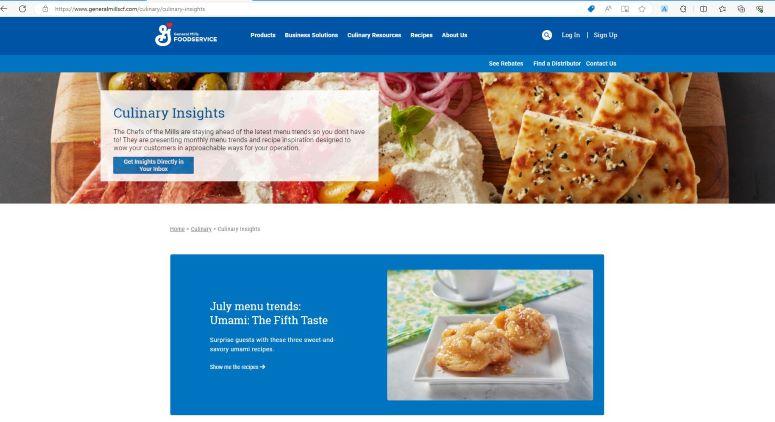Open the Recipes menu
Screen dimensions: 775x422
point(422,35)
